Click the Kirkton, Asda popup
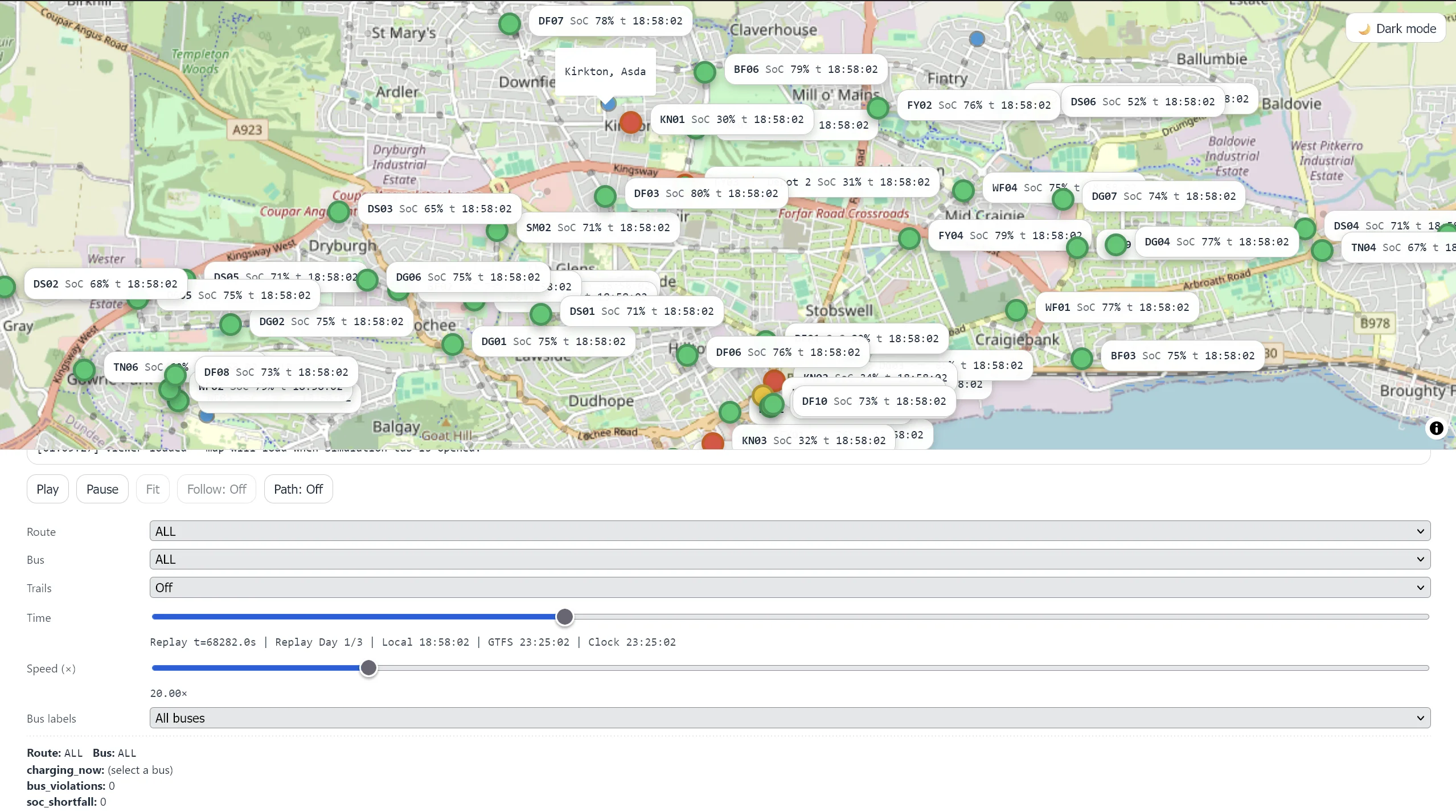 point(605,72)
